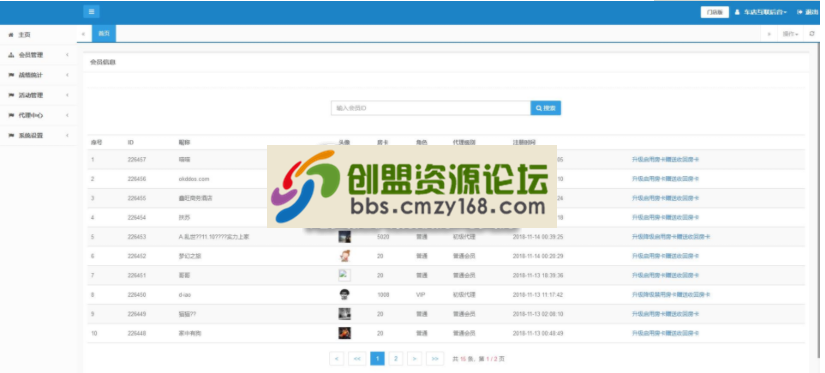Go to previous page with single-arrow button
825x373 pixels.
pyautogui.click(x=337, y=359)
